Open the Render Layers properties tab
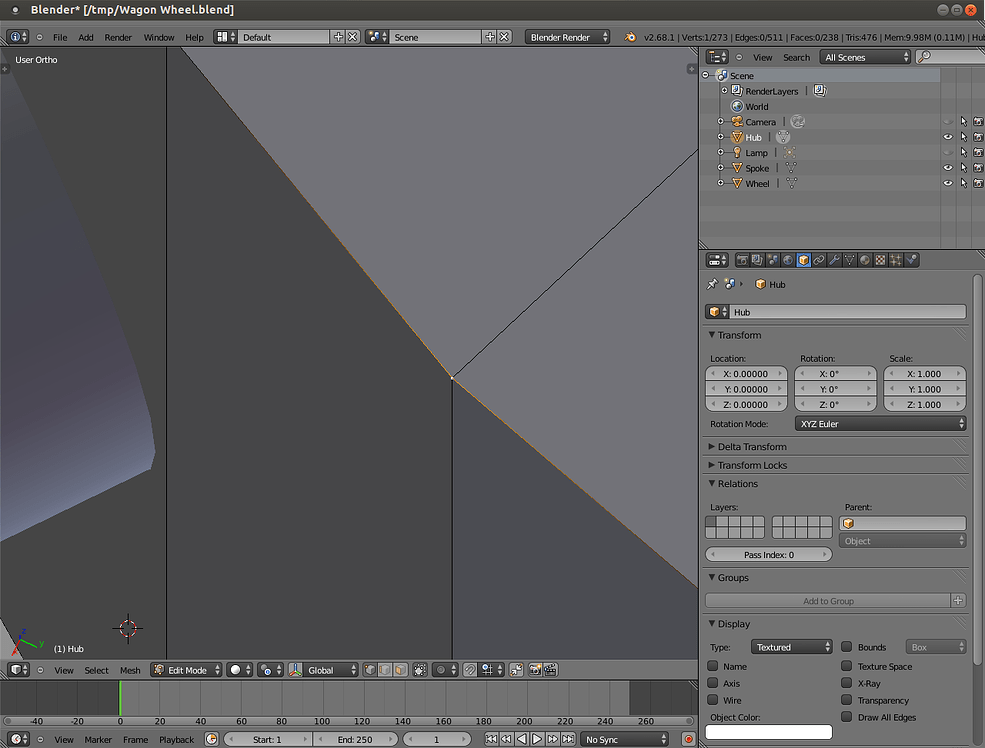 coord(758,260)
